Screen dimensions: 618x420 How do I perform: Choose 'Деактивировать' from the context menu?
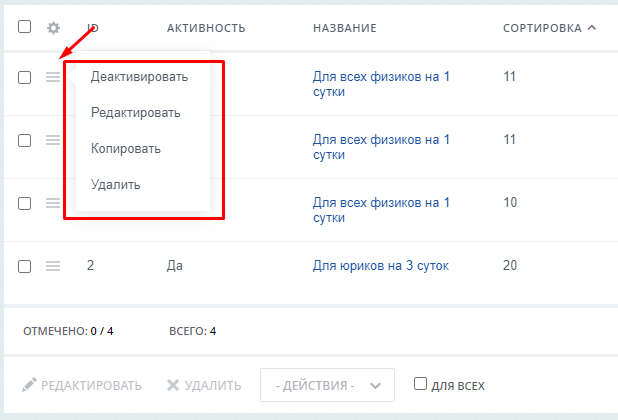140,77
